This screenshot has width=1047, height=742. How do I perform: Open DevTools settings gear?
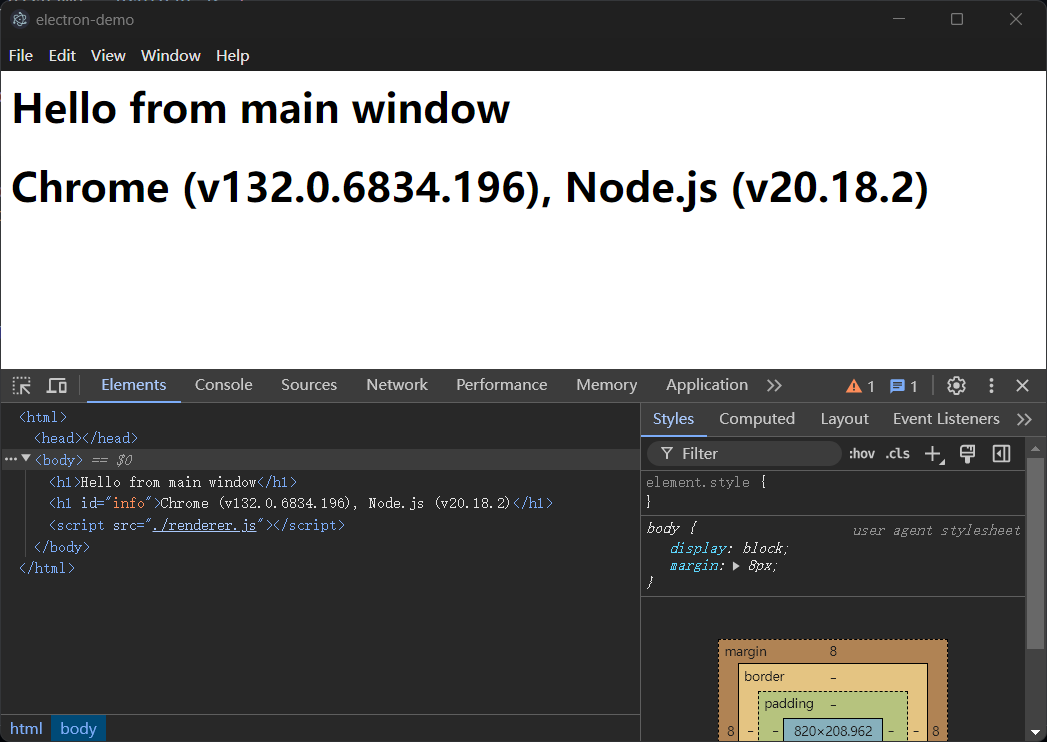click(x=956, y=385)
